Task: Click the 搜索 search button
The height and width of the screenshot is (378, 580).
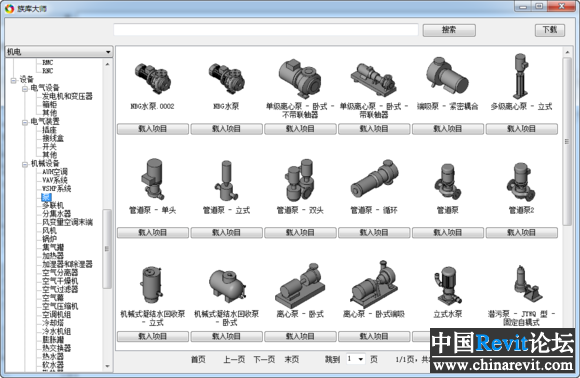Action: 449,30
